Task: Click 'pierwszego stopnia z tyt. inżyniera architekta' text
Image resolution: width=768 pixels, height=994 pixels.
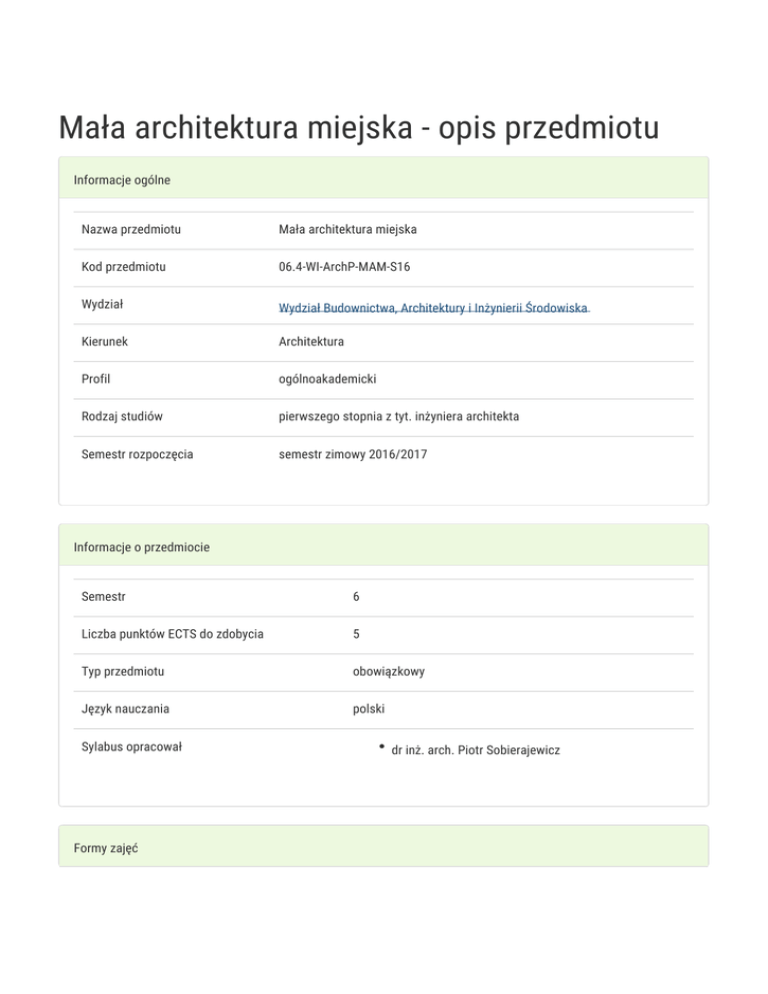Action: coord(398,417)
